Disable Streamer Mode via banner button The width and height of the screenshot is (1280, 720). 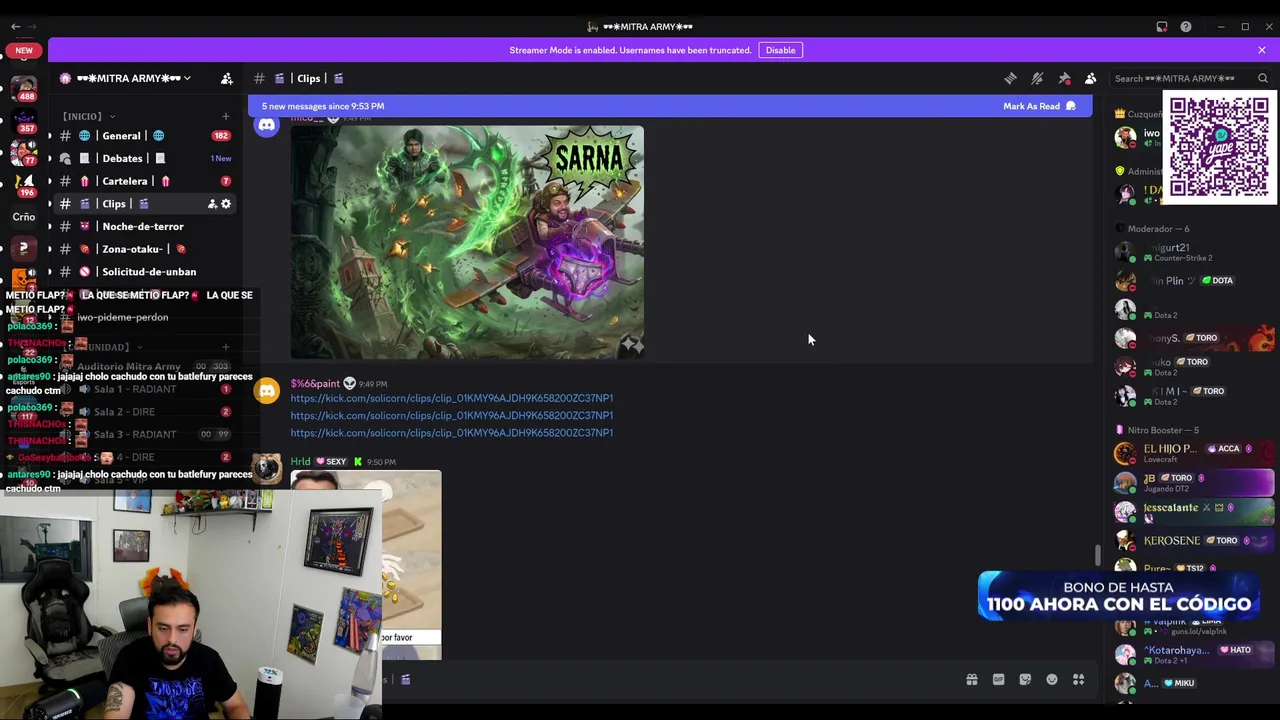[781, 50]
